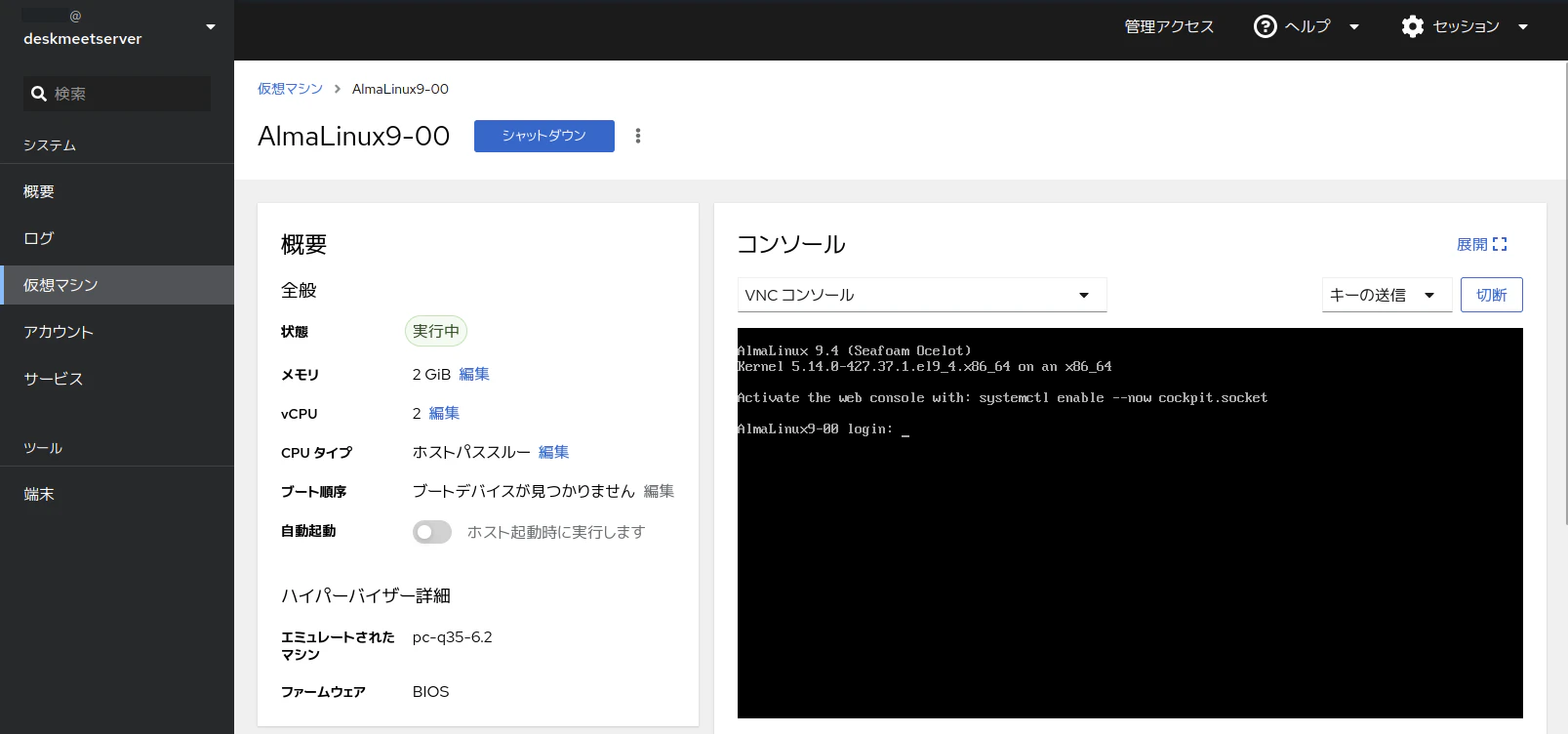Open the VNC コンソール type dropdown

pyautogui.click(x=922, y=295)
